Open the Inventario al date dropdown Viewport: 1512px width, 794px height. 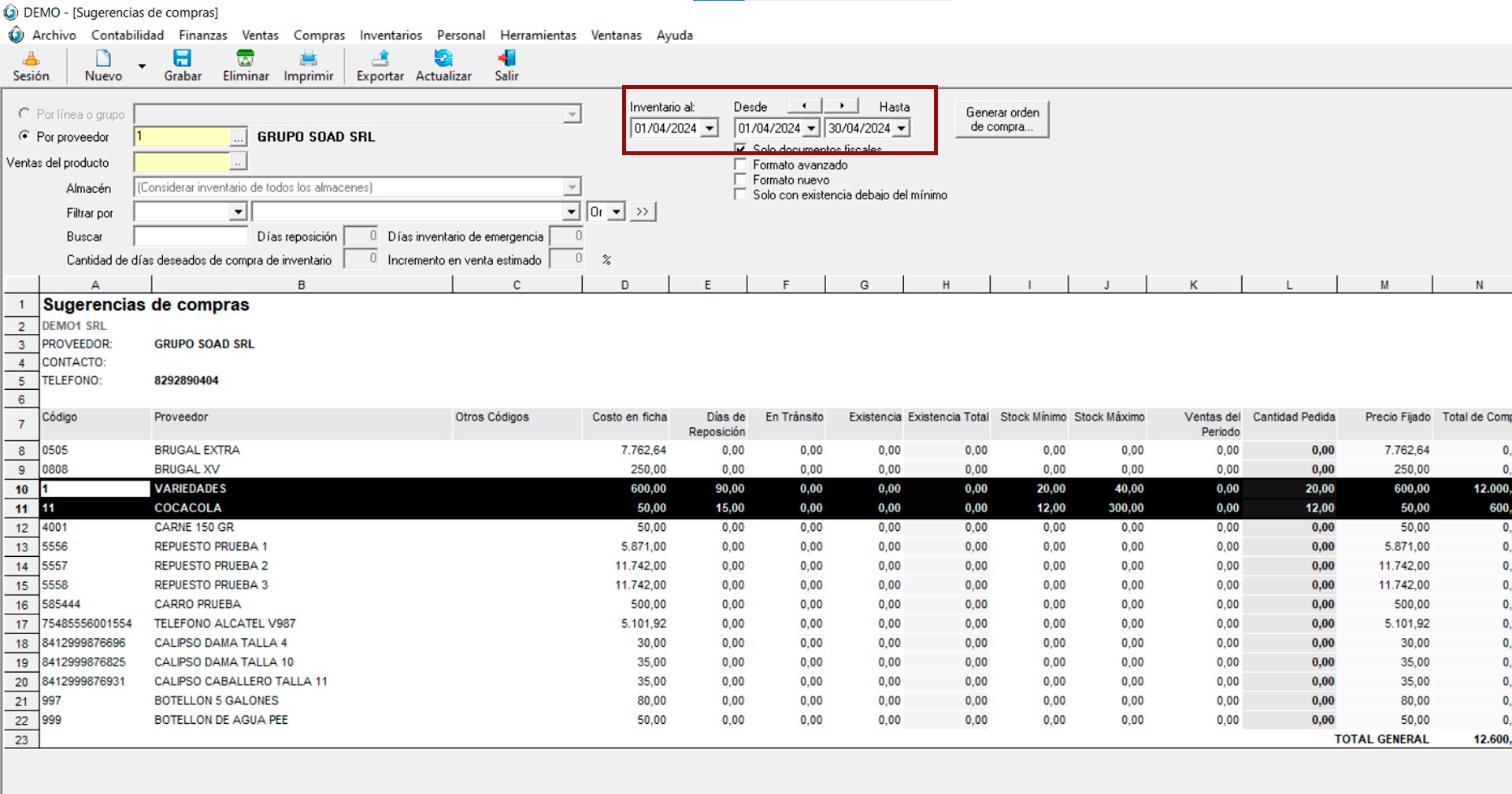click(710, 128)
